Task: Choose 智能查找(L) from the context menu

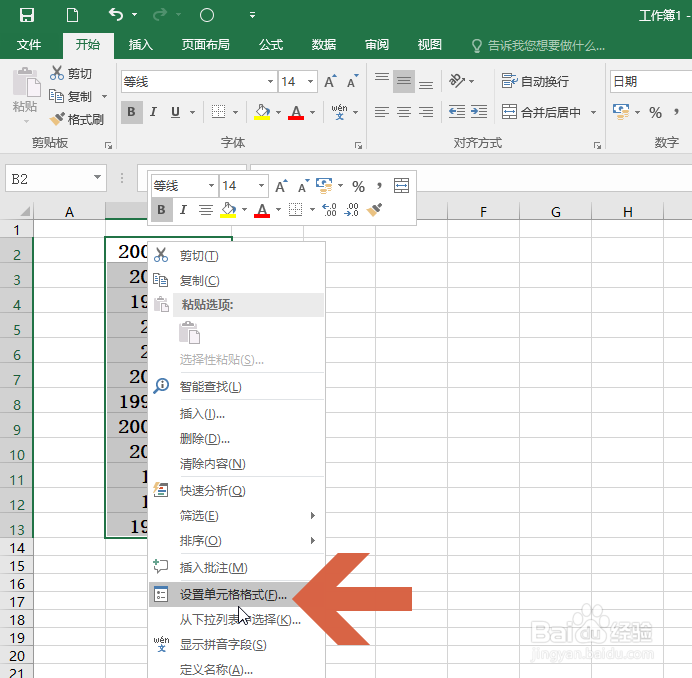Action: (237, 387)
